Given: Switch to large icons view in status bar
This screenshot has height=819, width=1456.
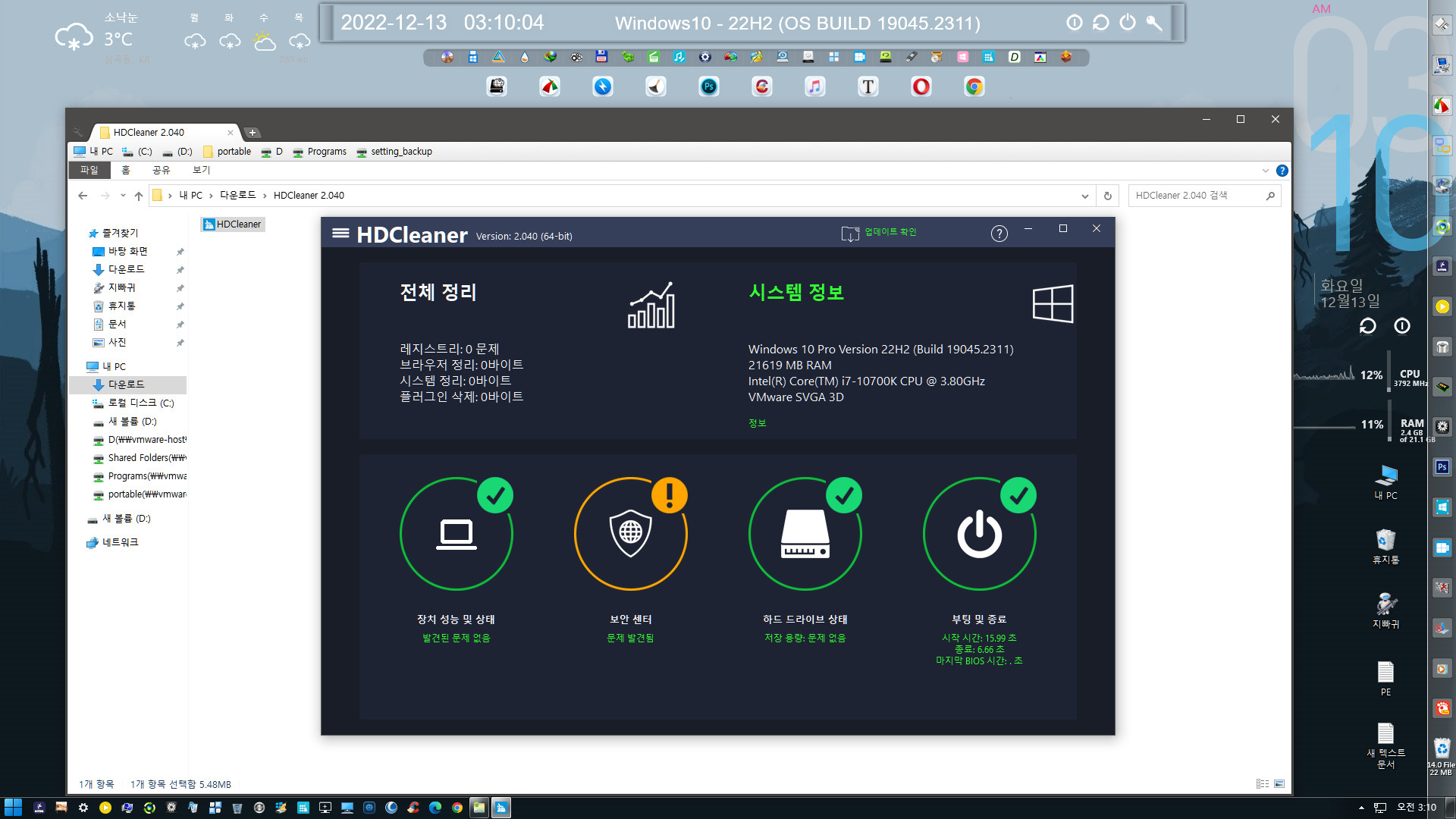Looking at the screenshot, I should point(1279,784).
